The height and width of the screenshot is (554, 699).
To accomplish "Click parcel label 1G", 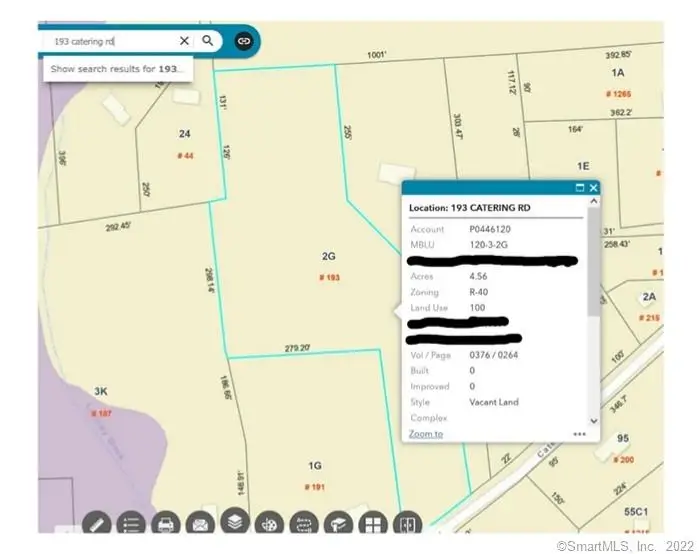I will click(x=315, y=466).
